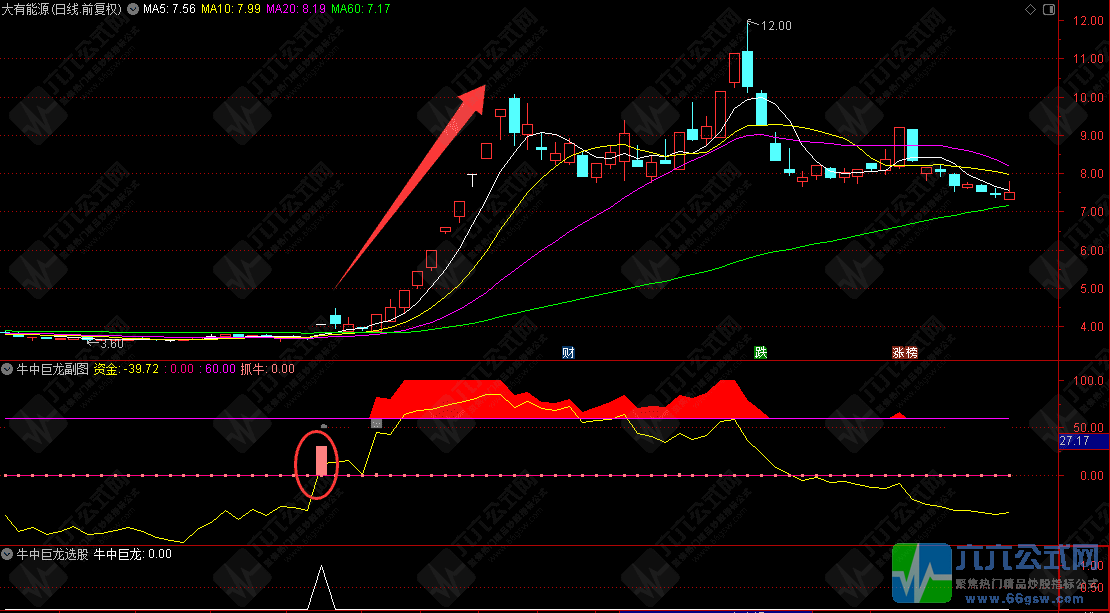Click the white T marker on chart

(472, 180)
